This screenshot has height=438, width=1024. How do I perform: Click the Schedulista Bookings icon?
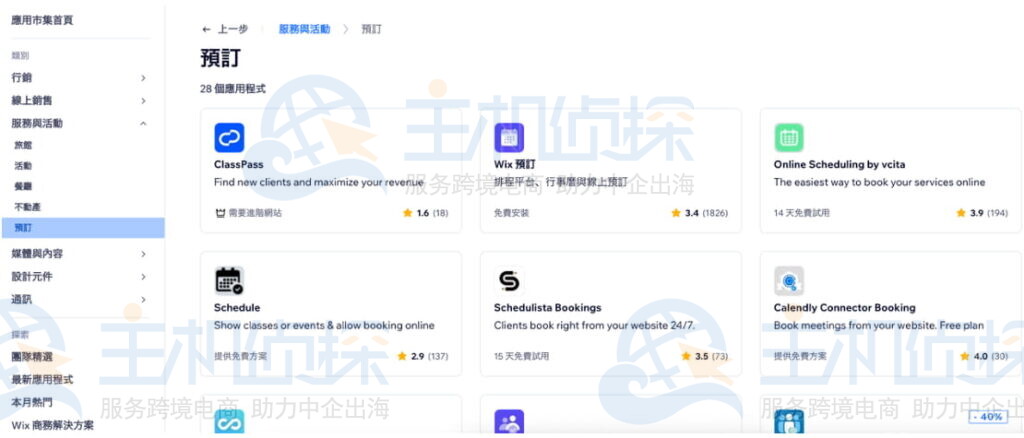[x=509, y=281]
